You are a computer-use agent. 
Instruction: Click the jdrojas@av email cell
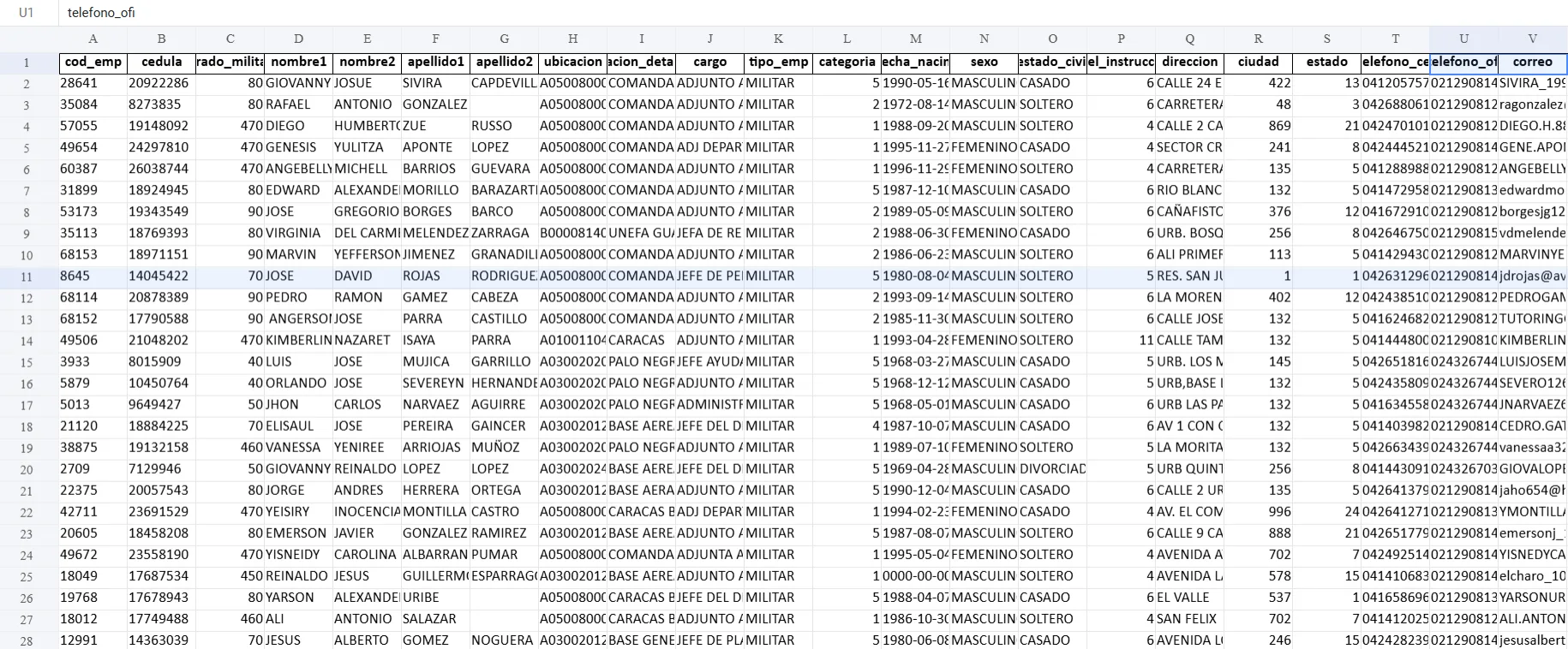pos(1532,276)
